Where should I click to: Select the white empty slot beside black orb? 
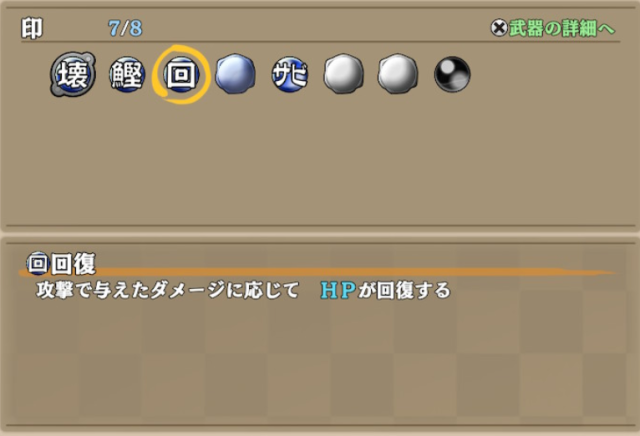coord(398,74)
